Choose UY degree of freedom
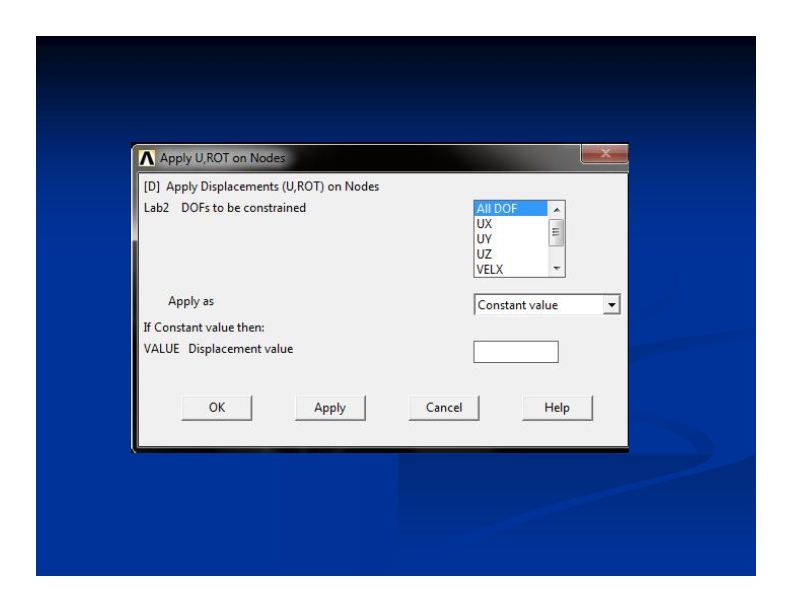The width and height of the screenshot is (792, 612). click(509, 239)
